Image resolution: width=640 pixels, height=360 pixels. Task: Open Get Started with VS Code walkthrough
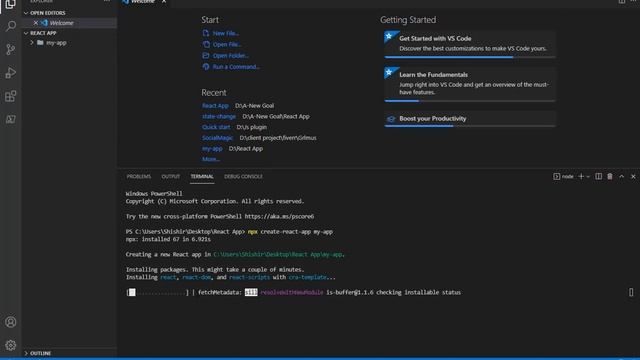470,43
